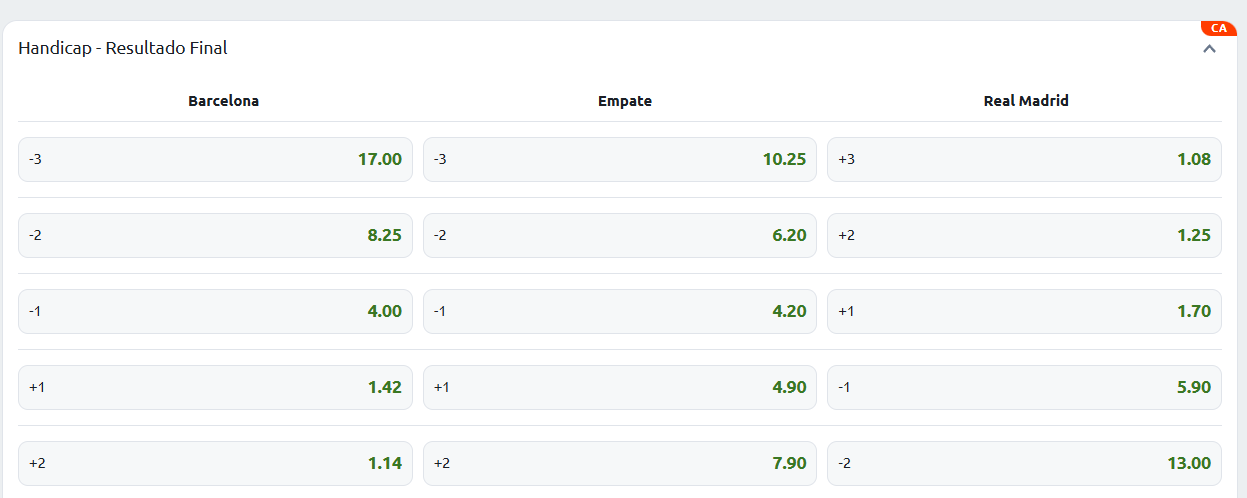Select Barcelona -1 odds 4.00
This screenshot has width=1247, height=498.
pyautogui.click(x=215, y=311)
